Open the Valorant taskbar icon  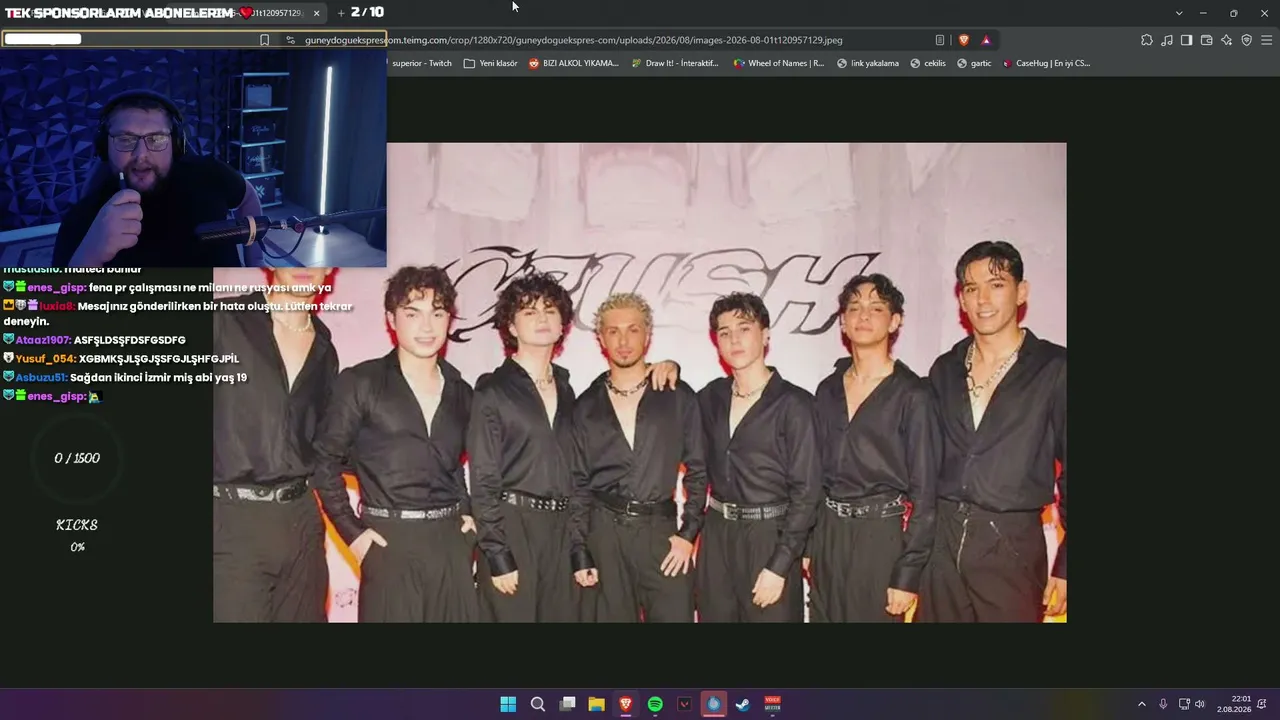tap(684, 704)
